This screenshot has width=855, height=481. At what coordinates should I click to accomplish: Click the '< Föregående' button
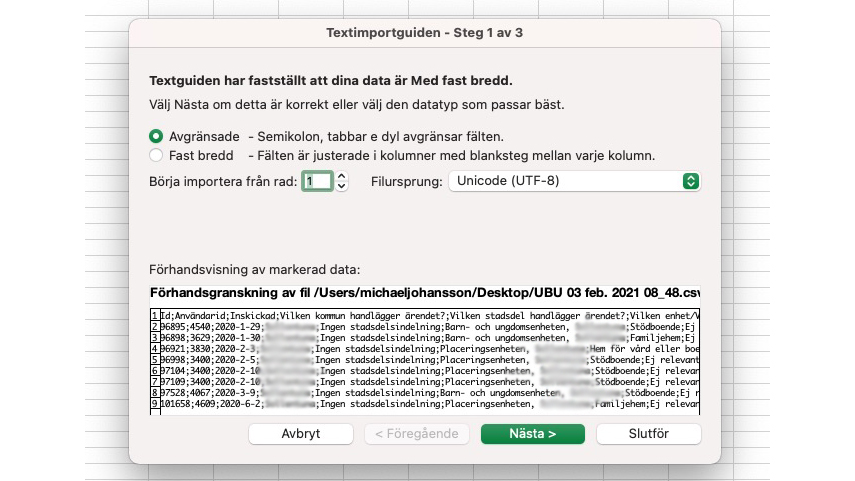(417, 434)
